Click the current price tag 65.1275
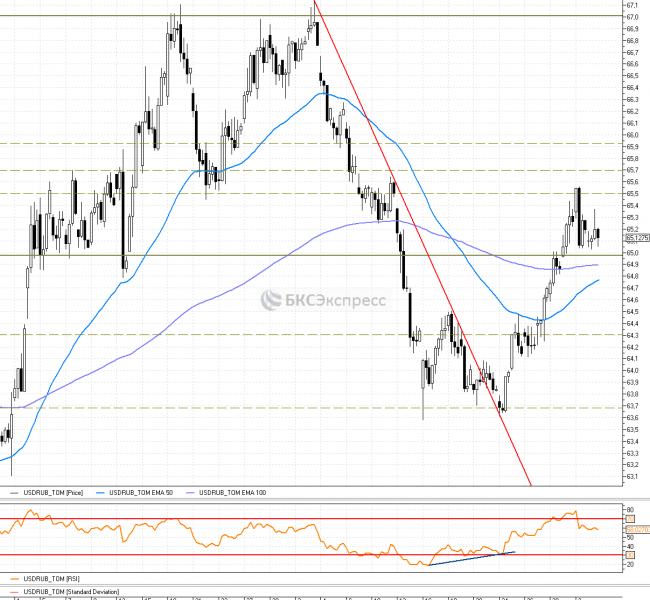Viewport: 650px width, 600px height. point(636,238)
